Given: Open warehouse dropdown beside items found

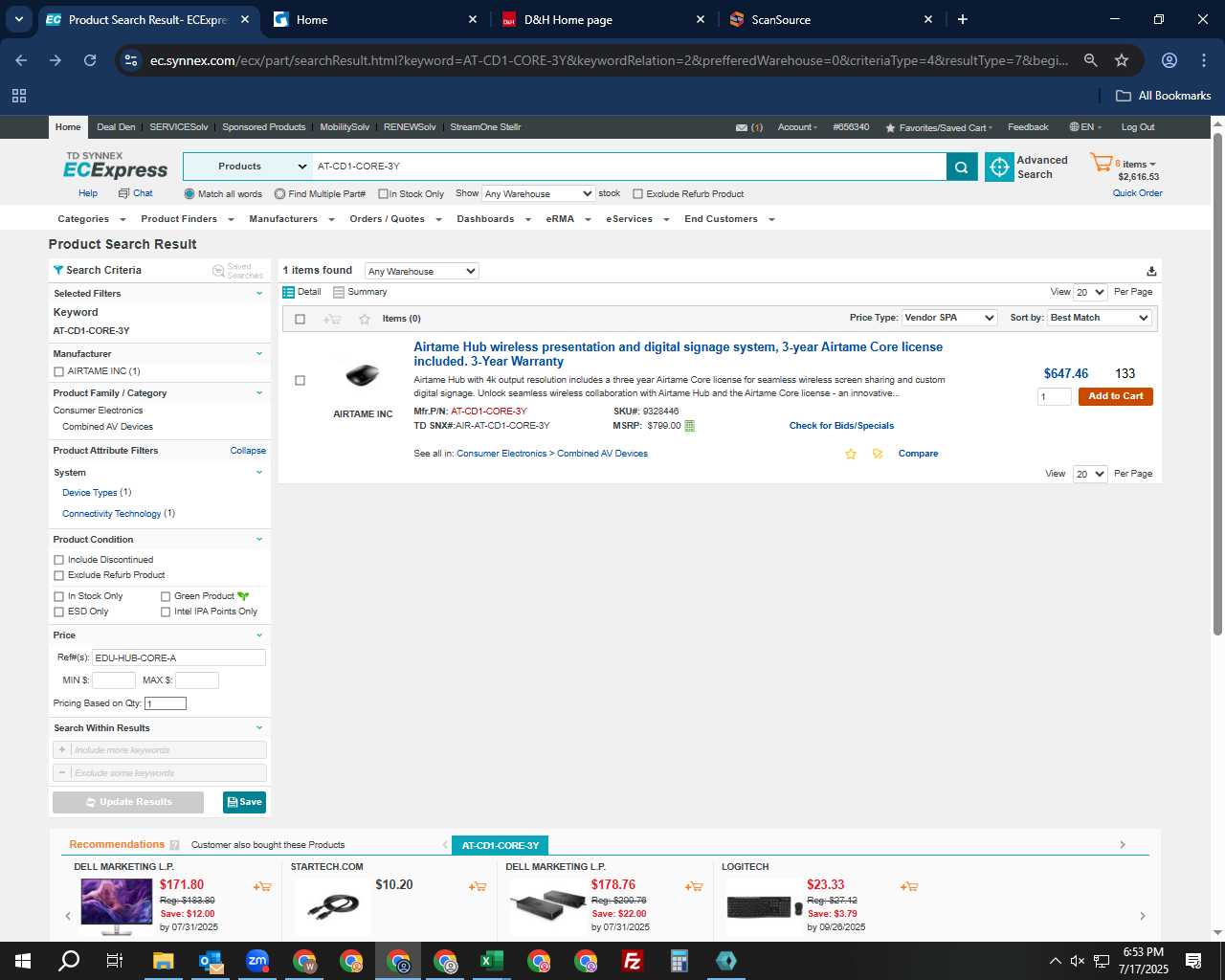Looking at the screenshot, I should (x=421, y=271).
